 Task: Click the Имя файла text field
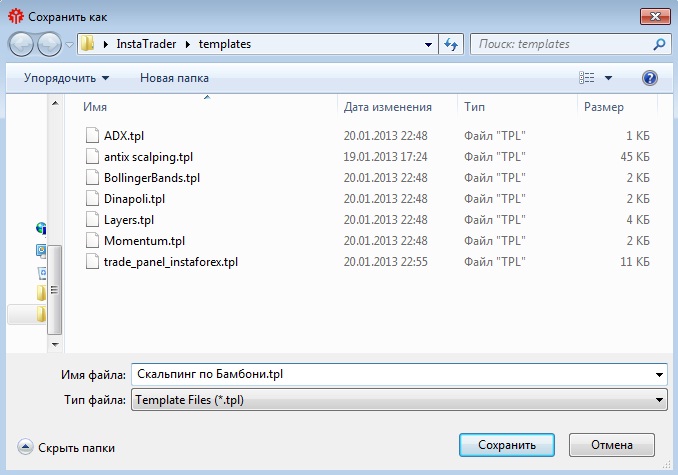(391, 374)
